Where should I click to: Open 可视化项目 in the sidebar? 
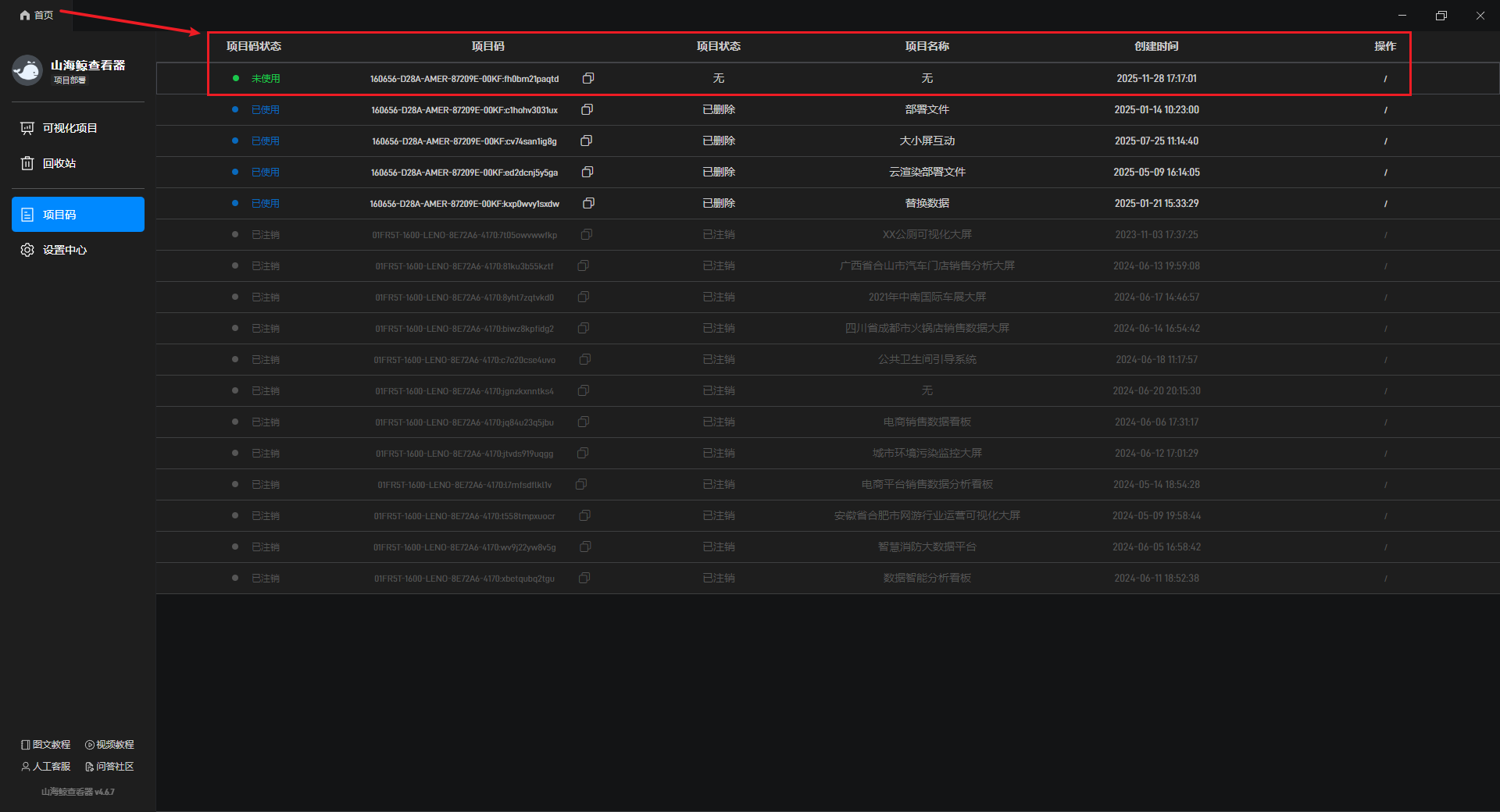point(70,128)
